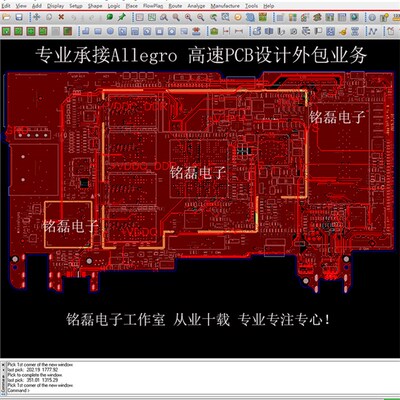Open the Display menu
The width and height of the screenshot is (400, 400).
pyautogui.click(x=55, y=6)
